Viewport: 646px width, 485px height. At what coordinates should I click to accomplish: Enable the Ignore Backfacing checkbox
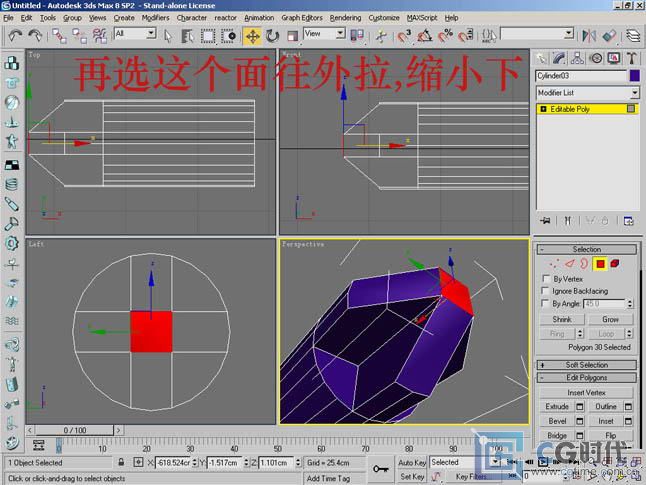(546, 291)
